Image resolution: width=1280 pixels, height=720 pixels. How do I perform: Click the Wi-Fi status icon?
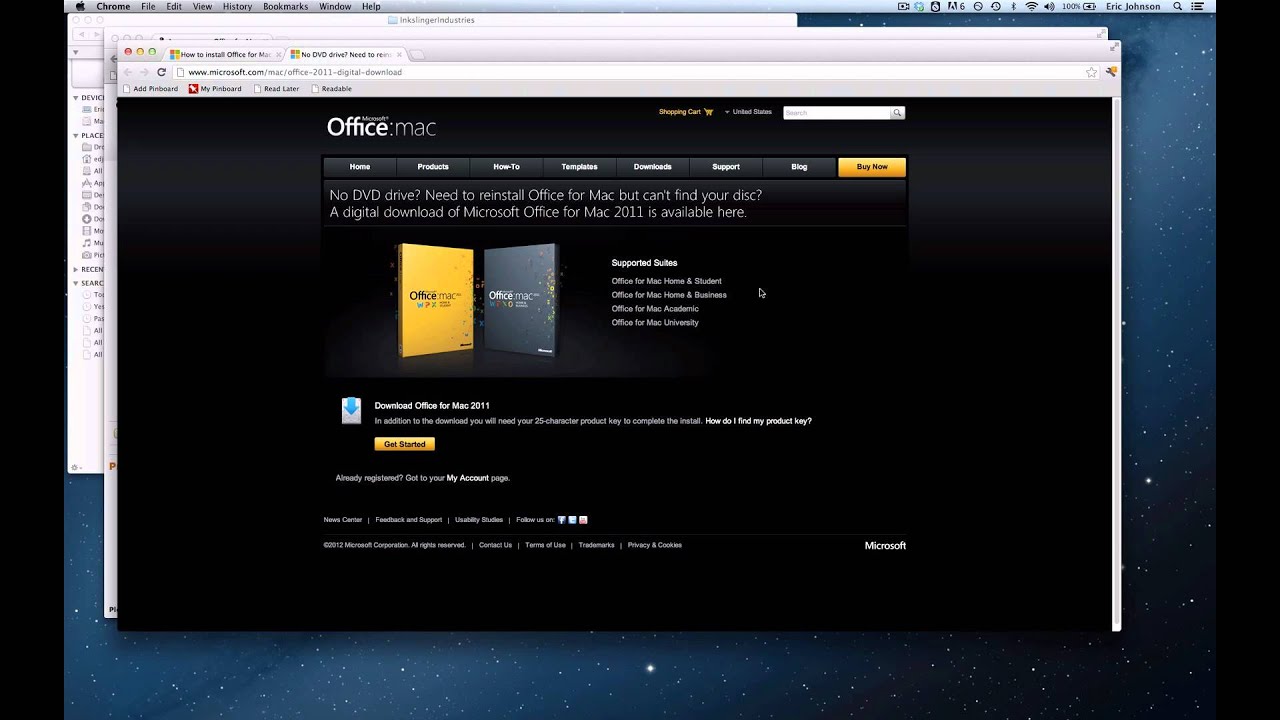[1031, 6]
